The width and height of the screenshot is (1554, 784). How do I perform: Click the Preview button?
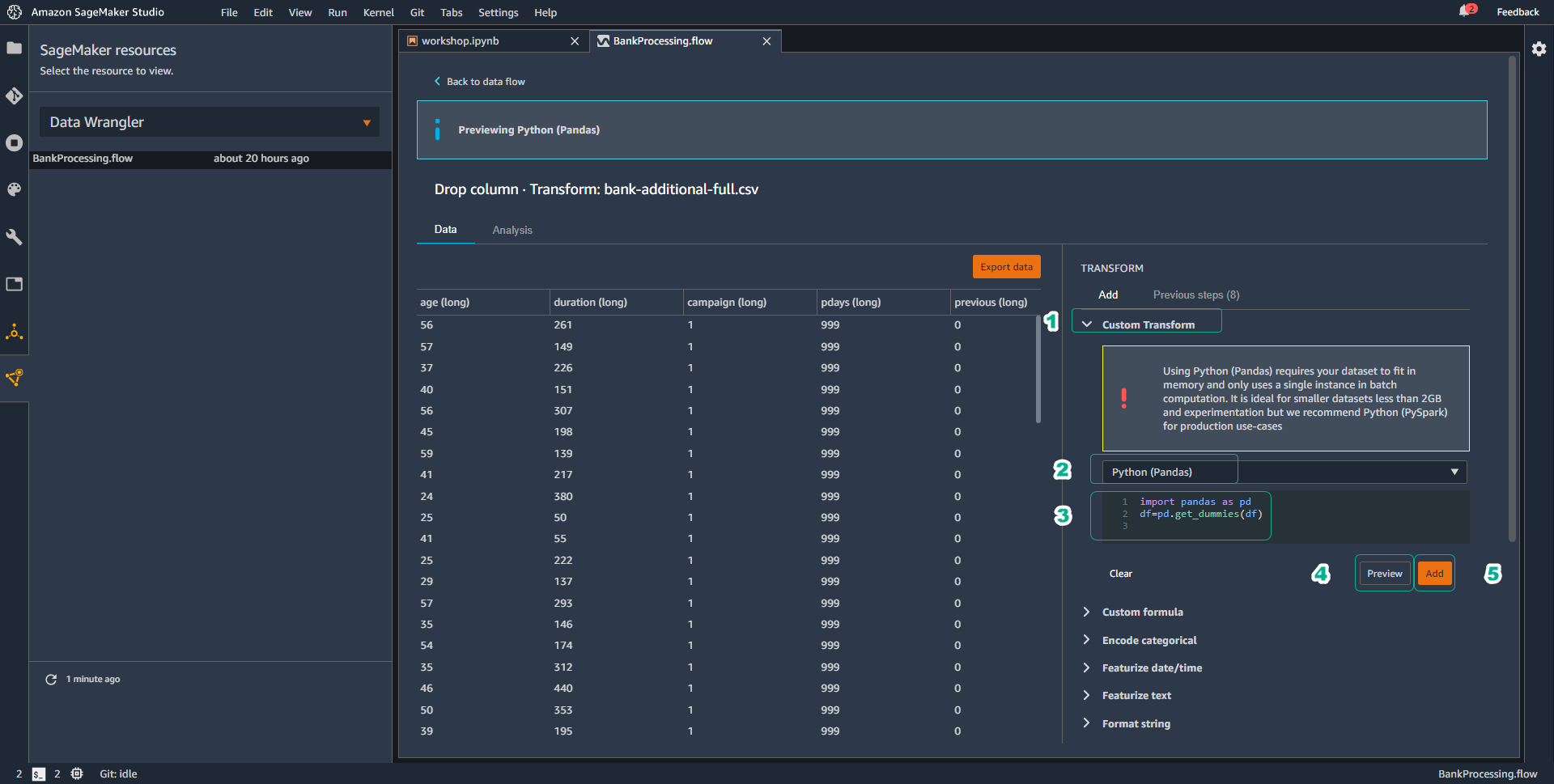[x=1385, y=574]
